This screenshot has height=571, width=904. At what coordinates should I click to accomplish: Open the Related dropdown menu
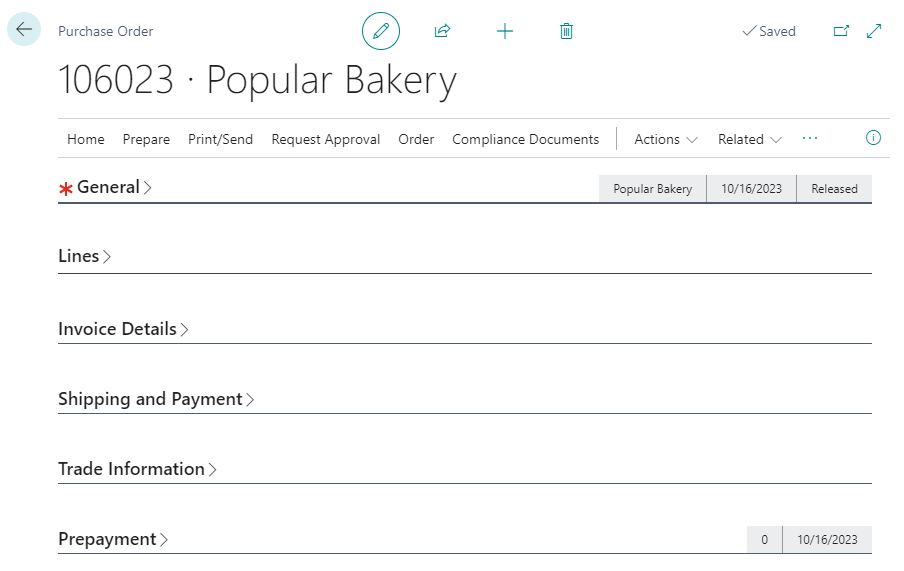click(749, 139)
